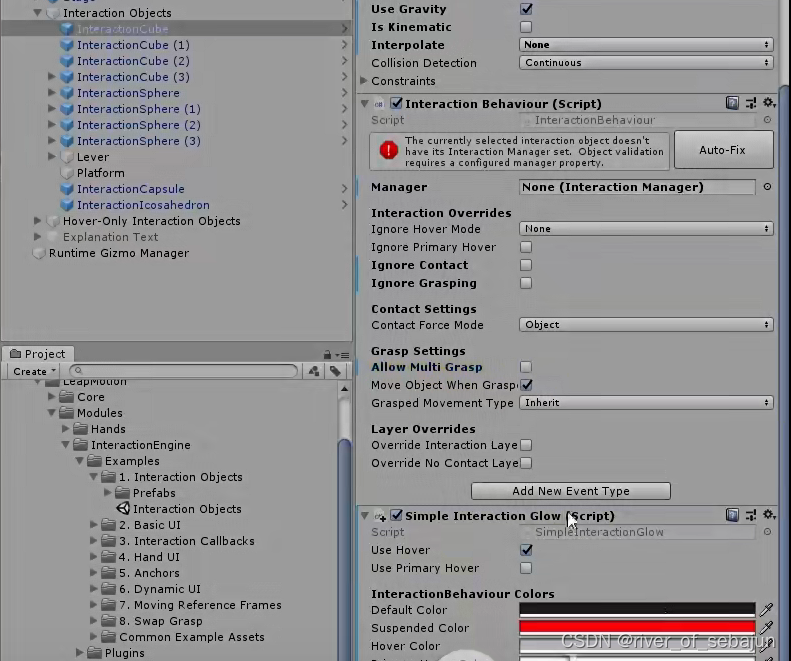The image size is (791, 661).
Task: Click the red error warning icon
Action: coord(388,150)
